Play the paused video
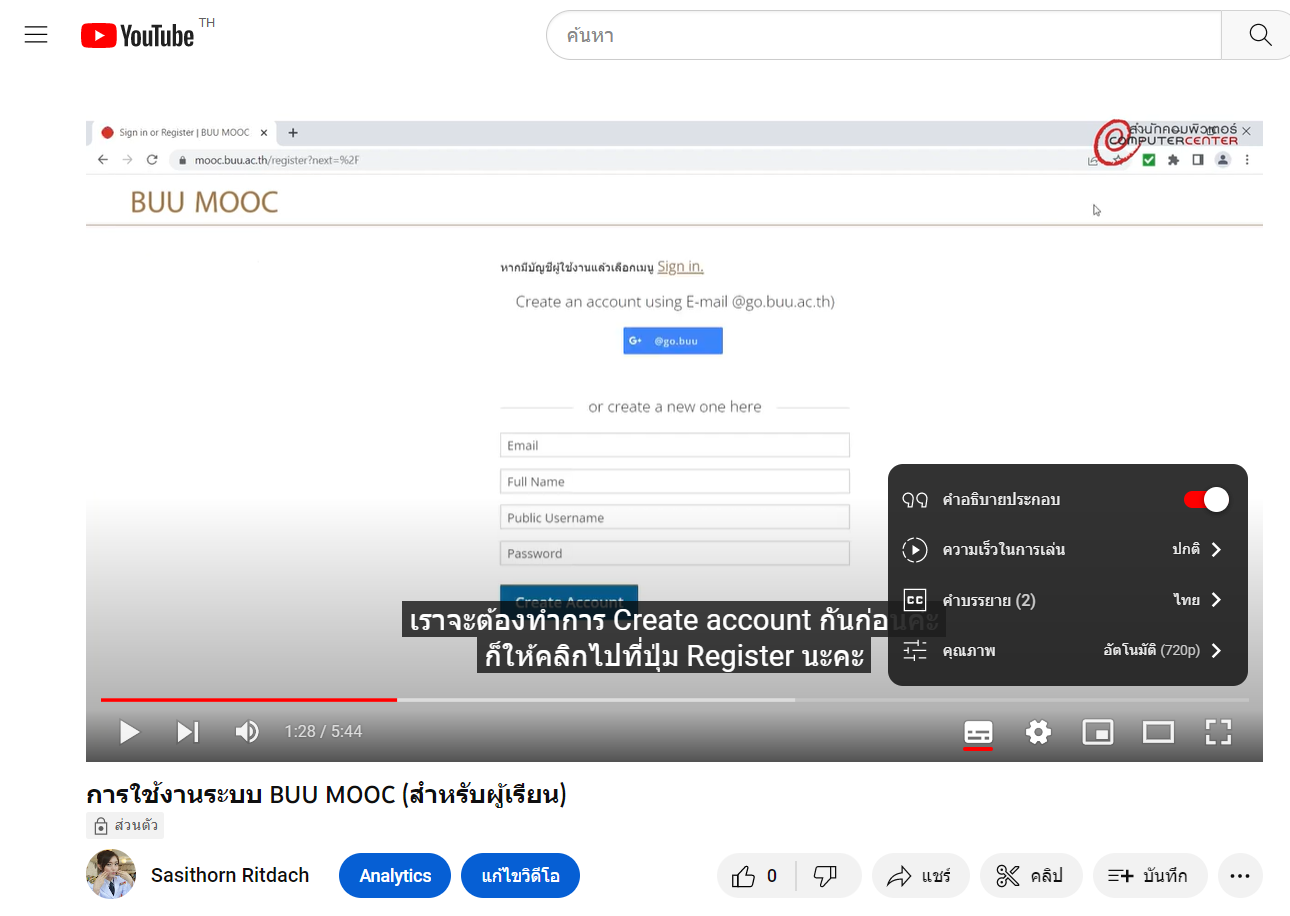This screenshot has height=916, width=1290. pyautogui.click(x=129, y=732)
